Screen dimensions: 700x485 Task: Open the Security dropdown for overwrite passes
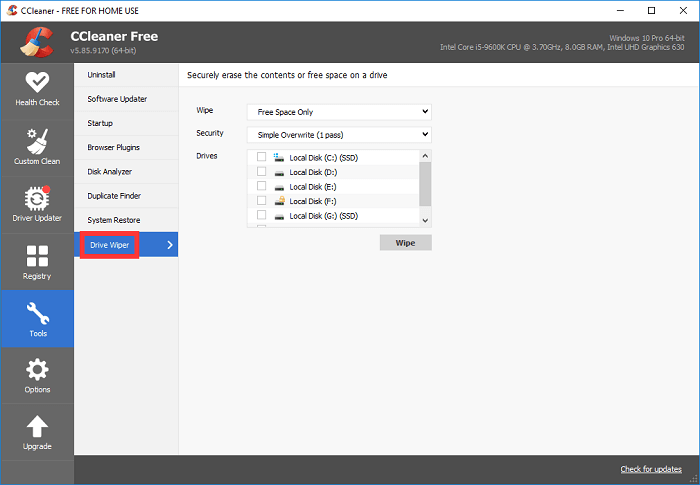pos(338,134)
